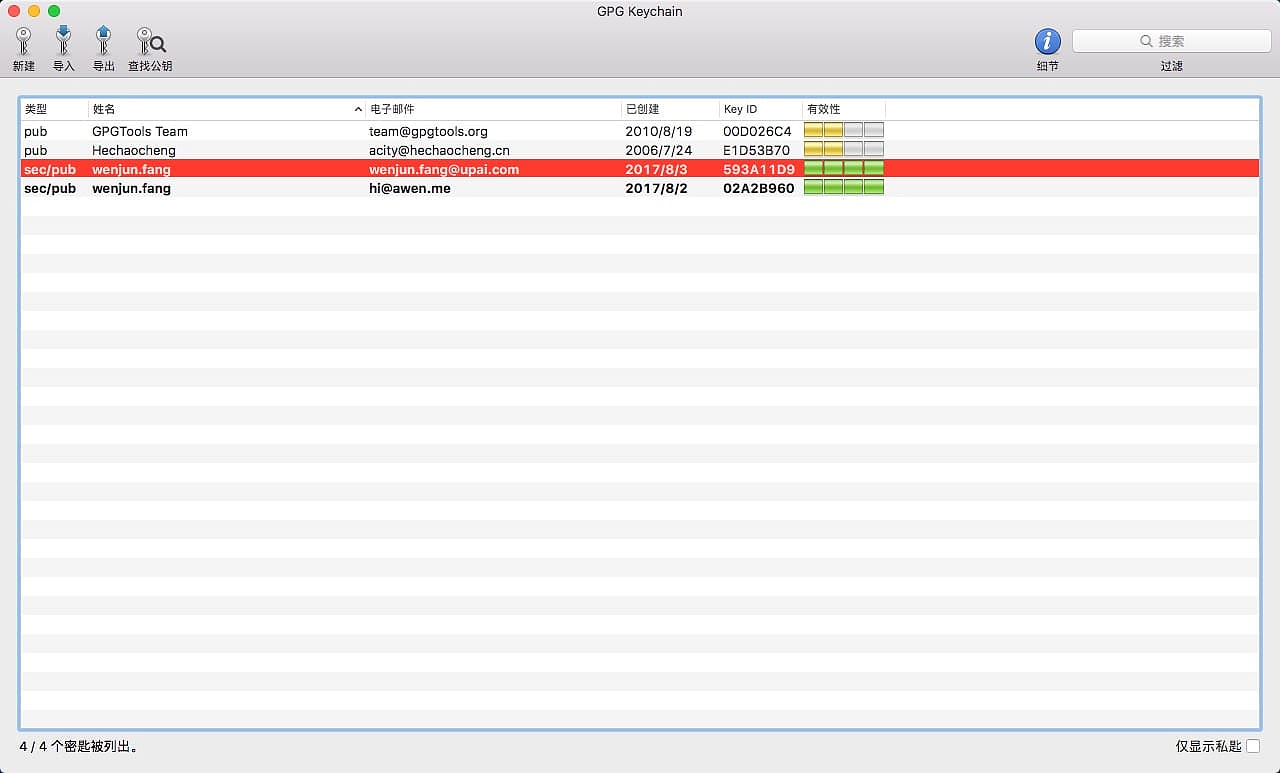Click the green maximize window button
This screenshot has height=773, width=1280.
(x=54, y=11)
